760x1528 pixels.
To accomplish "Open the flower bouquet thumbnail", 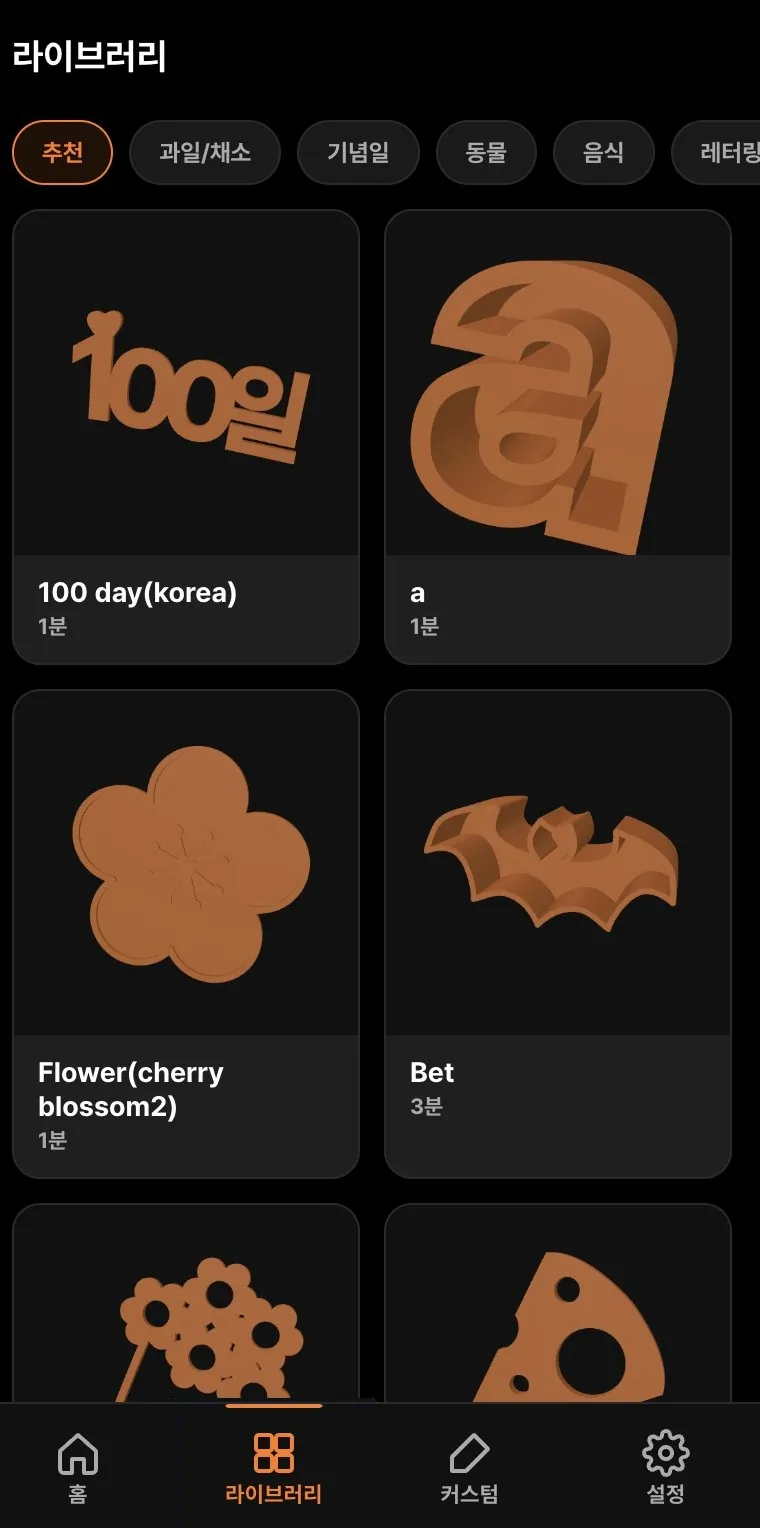I will (x=186, y=1303).
